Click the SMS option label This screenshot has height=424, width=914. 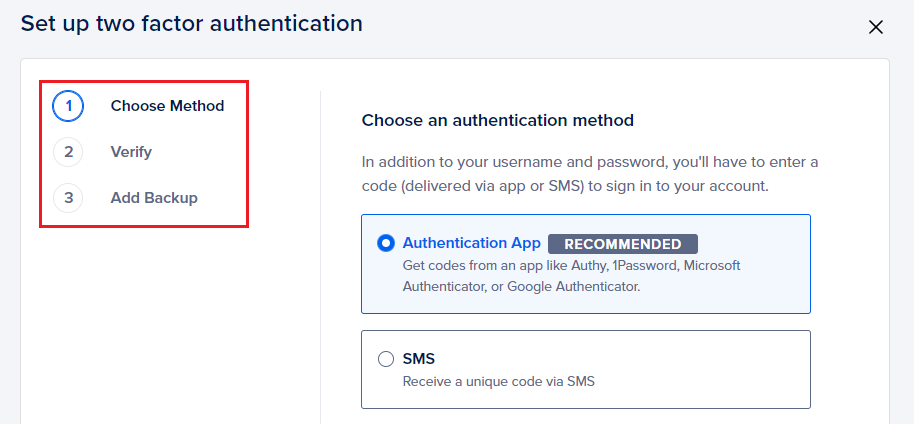tap(419, 359)
